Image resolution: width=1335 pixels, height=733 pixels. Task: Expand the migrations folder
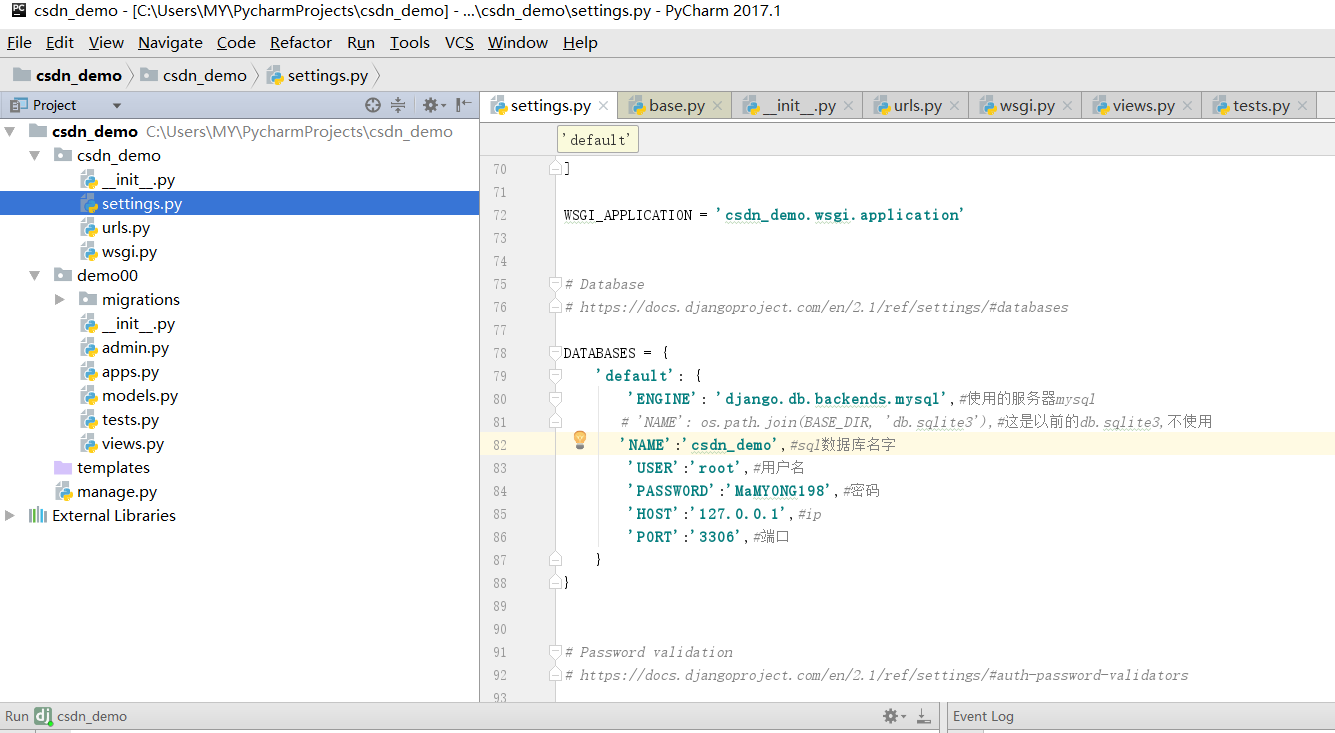(x=60, y=299)
